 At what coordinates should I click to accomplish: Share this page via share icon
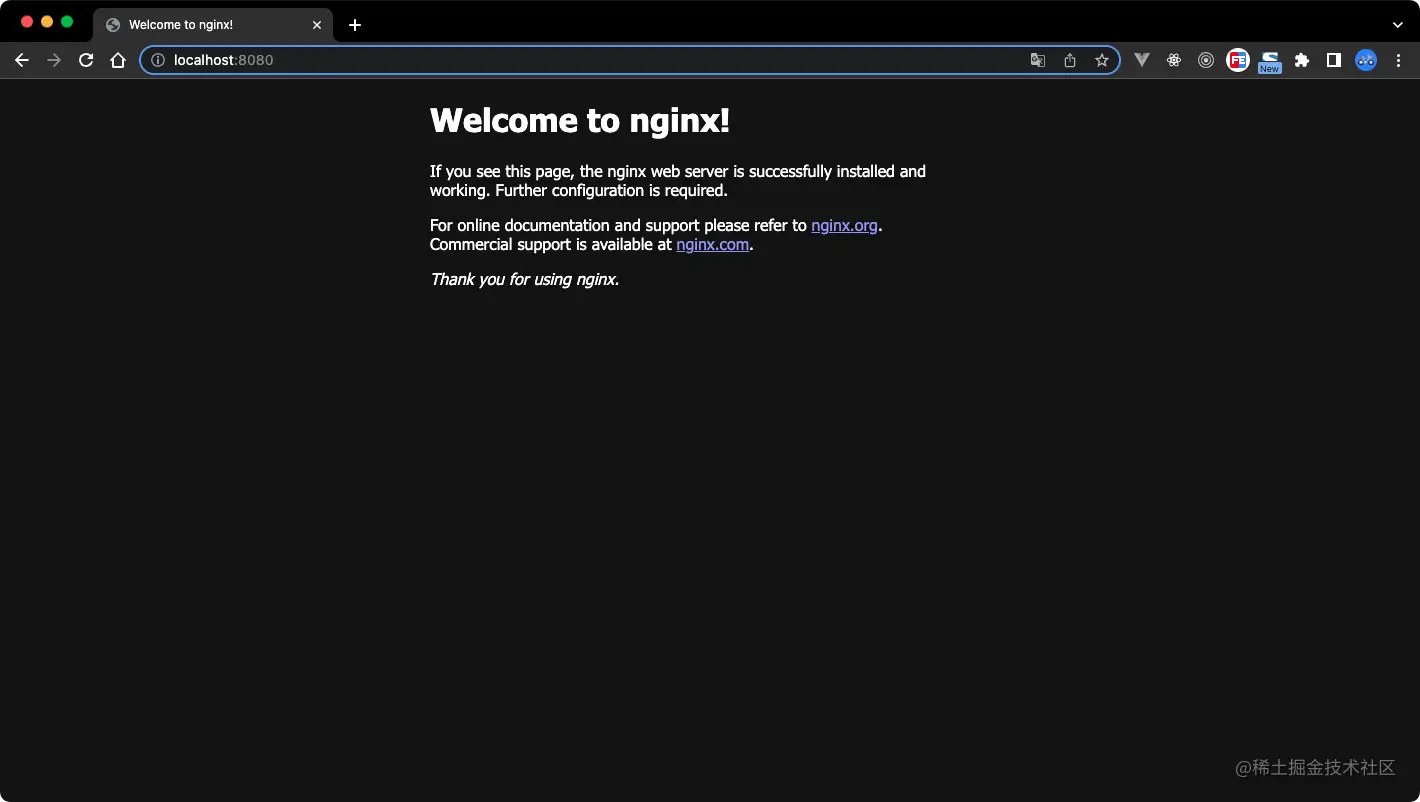pos(1070,60)
